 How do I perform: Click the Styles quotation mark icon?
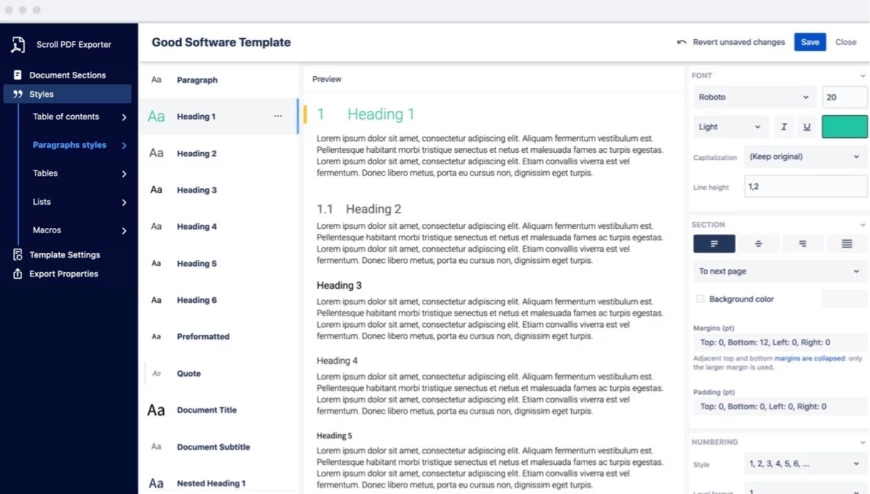(x=18, y=94)
